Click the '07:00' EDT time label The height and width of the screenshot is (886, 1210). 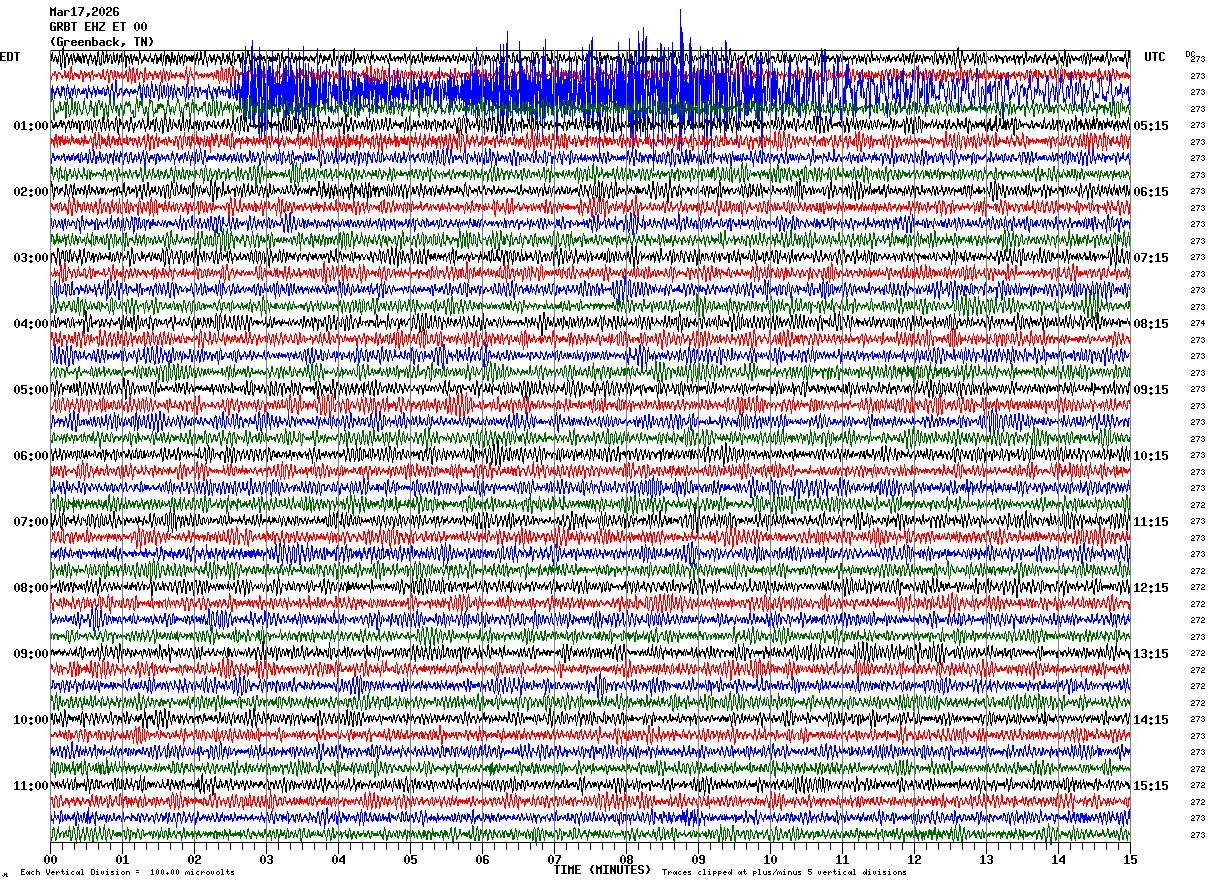point(31,522)
